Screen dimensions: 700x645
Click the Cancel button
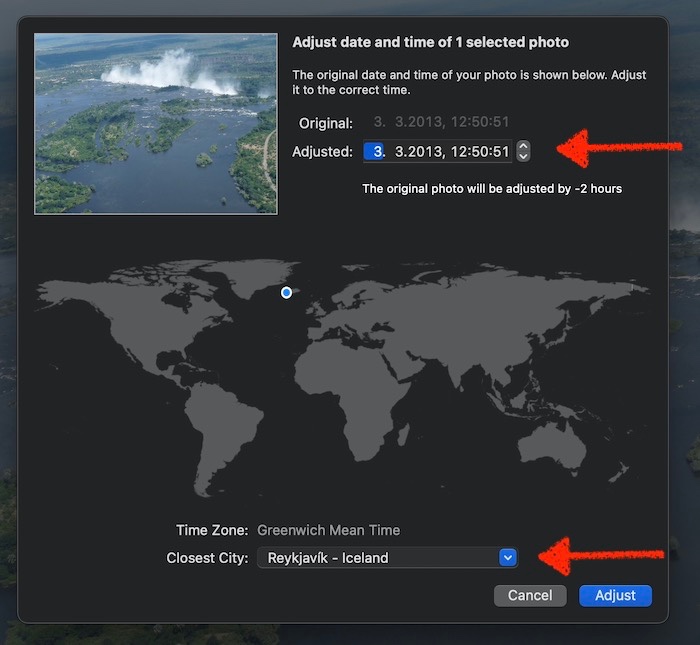(530, 595)
